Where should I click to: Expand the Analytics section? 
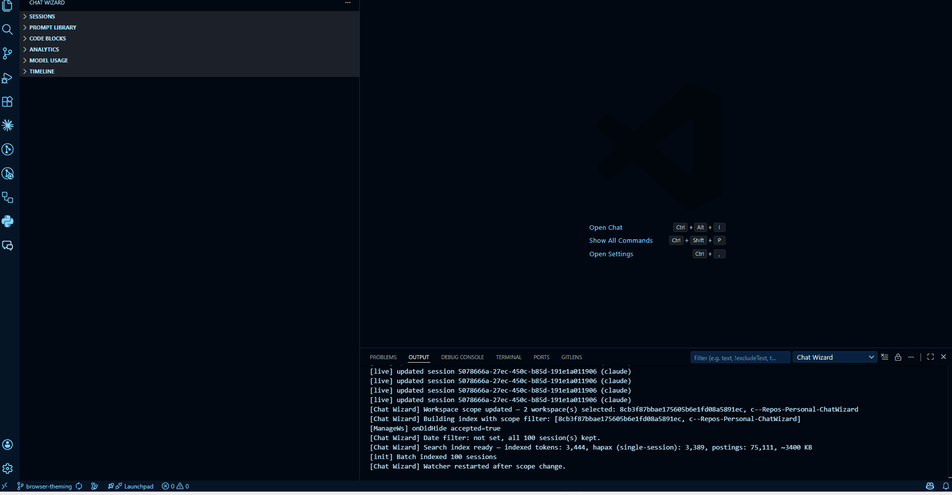(189, 49)
